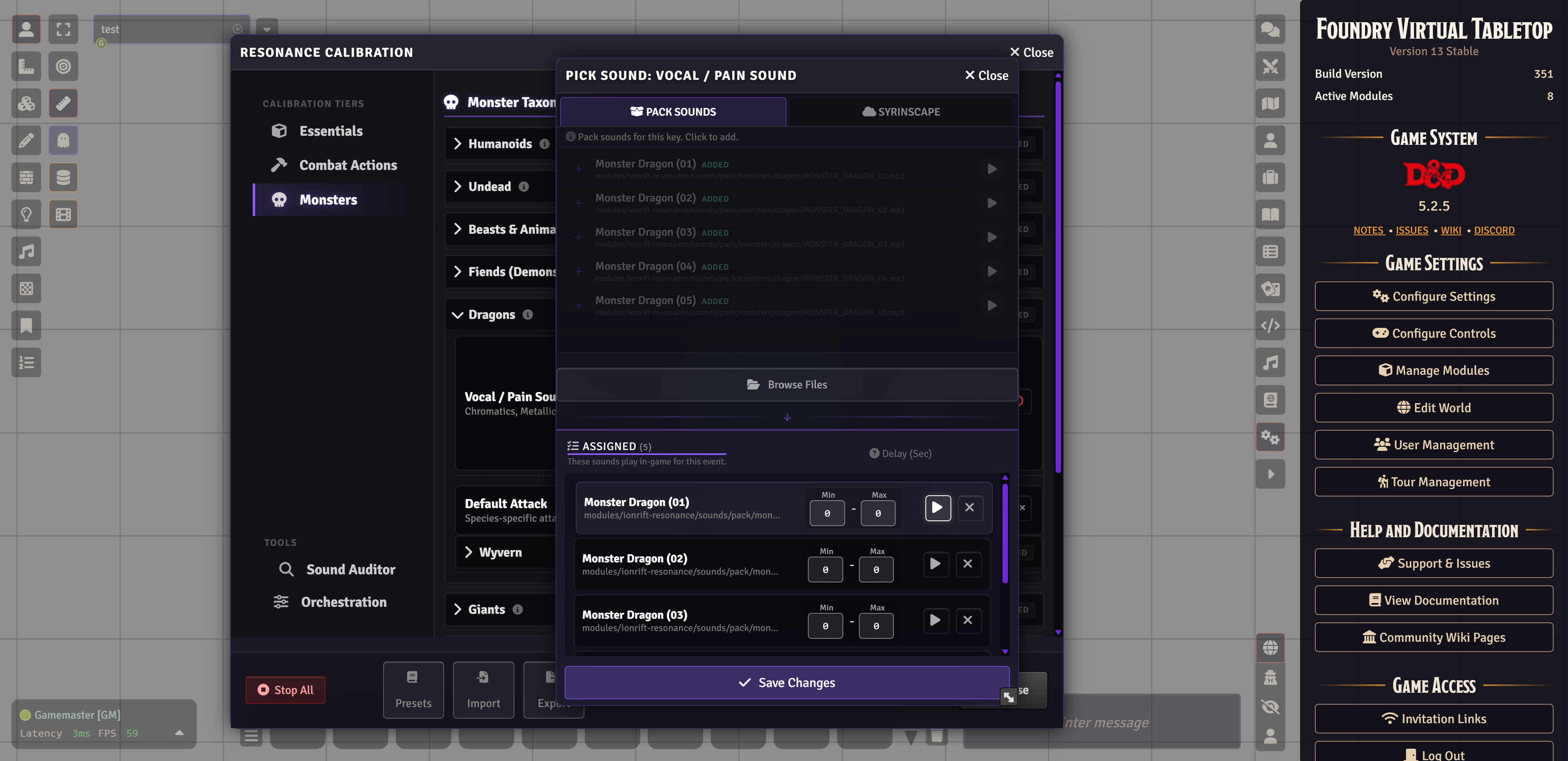Switch to the Pack Sounds tab

tap(673, 112)
